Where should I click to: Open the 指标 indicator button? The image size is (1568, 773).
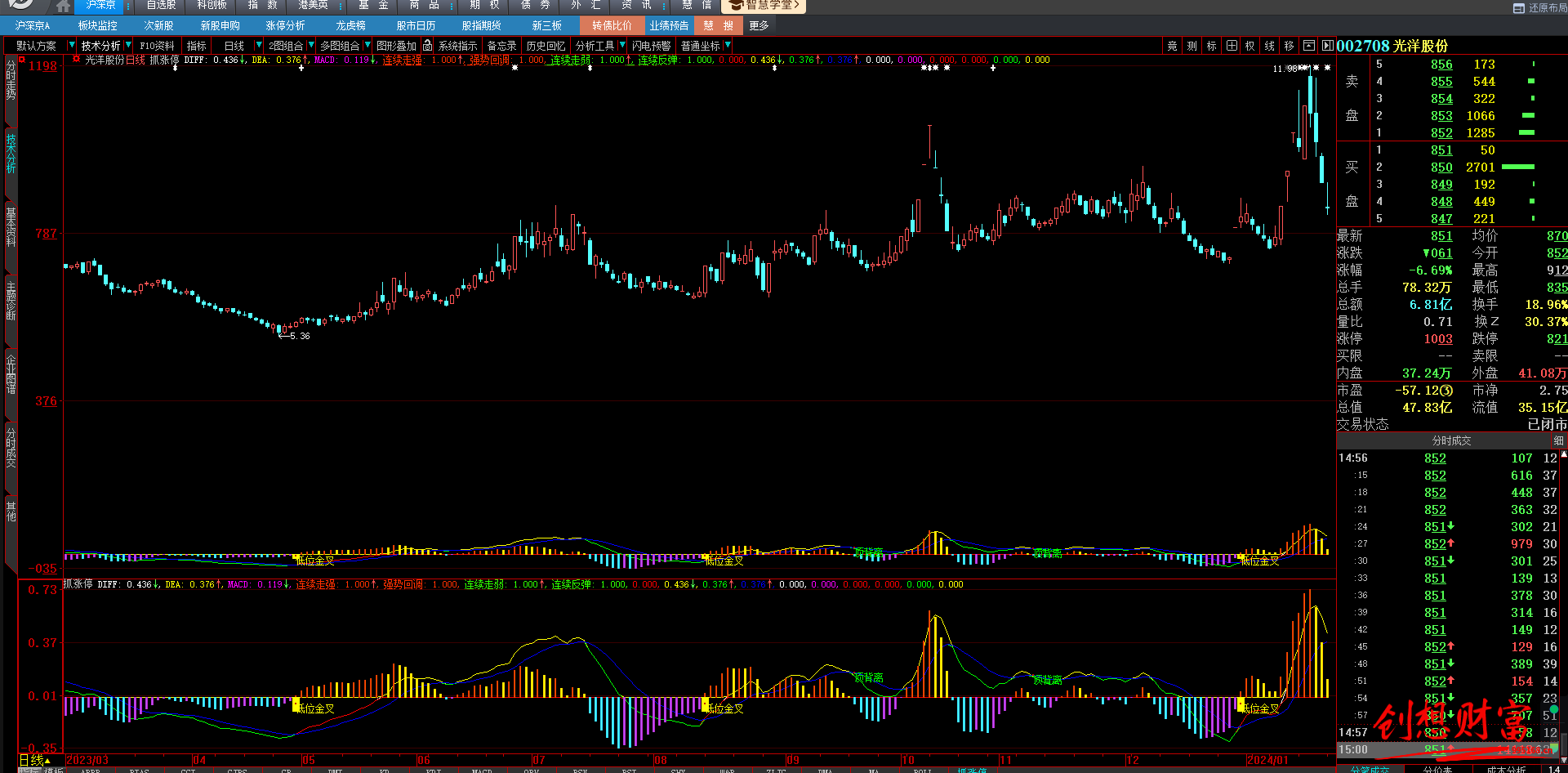click(x=196, y=46)
